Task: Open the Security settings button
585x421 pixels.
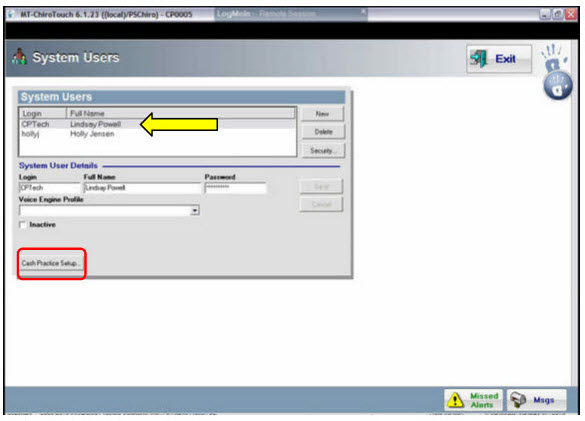Action: 323,150
